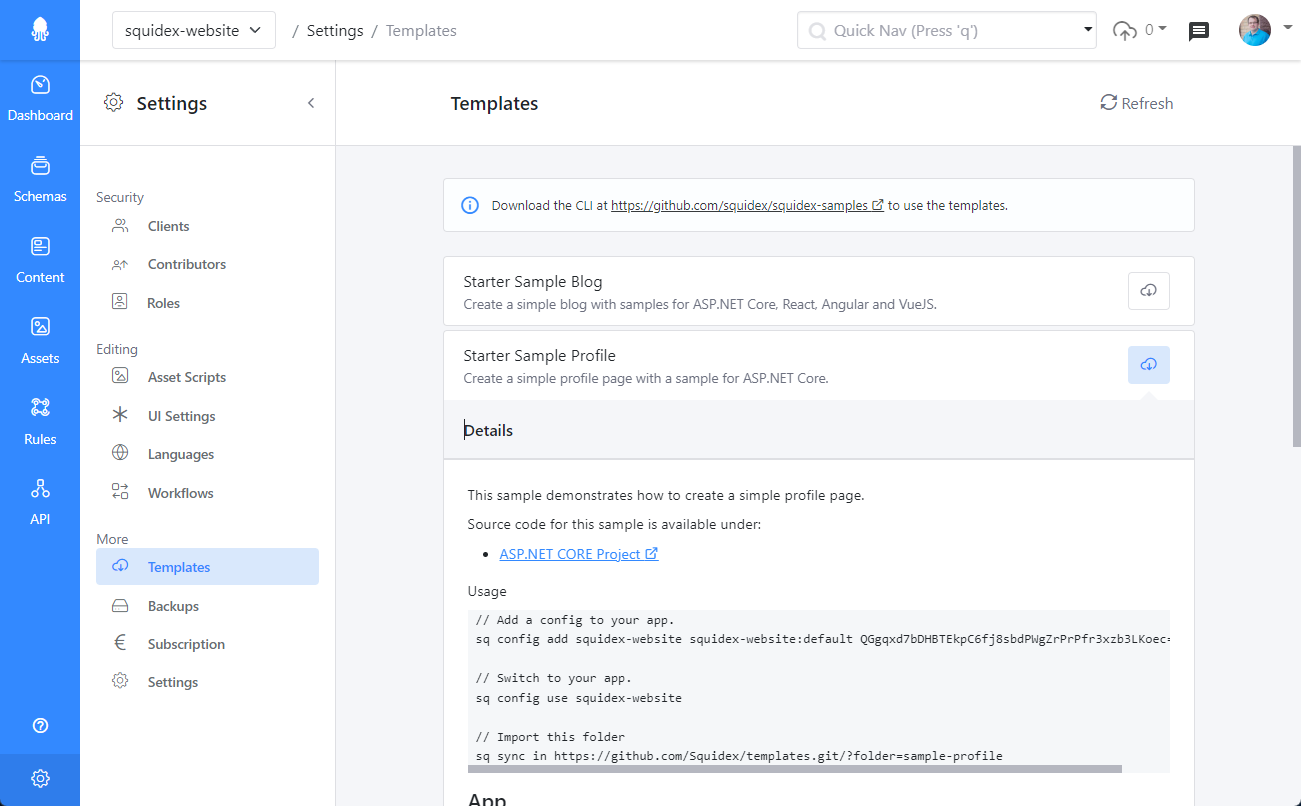Select Backups in the settings menu
Image resolution: width=1301 pixels, height=806 pixels.
pyautogui.click(x=175, y=605)
